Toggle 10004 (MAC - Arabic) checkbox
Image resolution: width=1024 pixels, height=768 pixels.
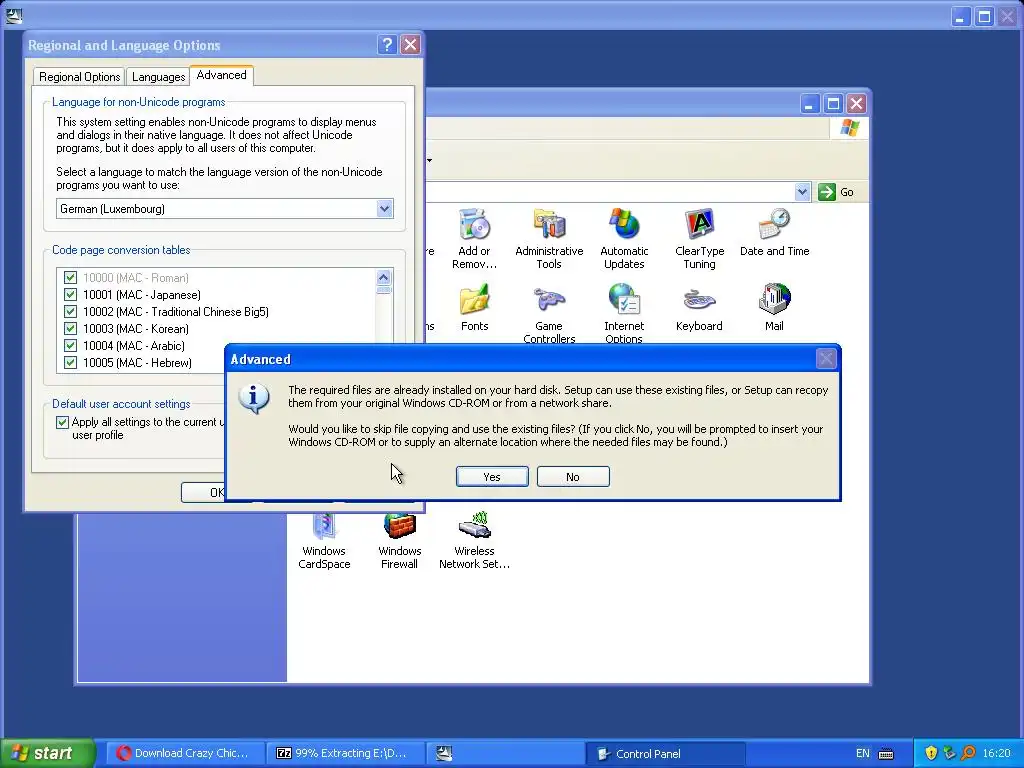71,345
